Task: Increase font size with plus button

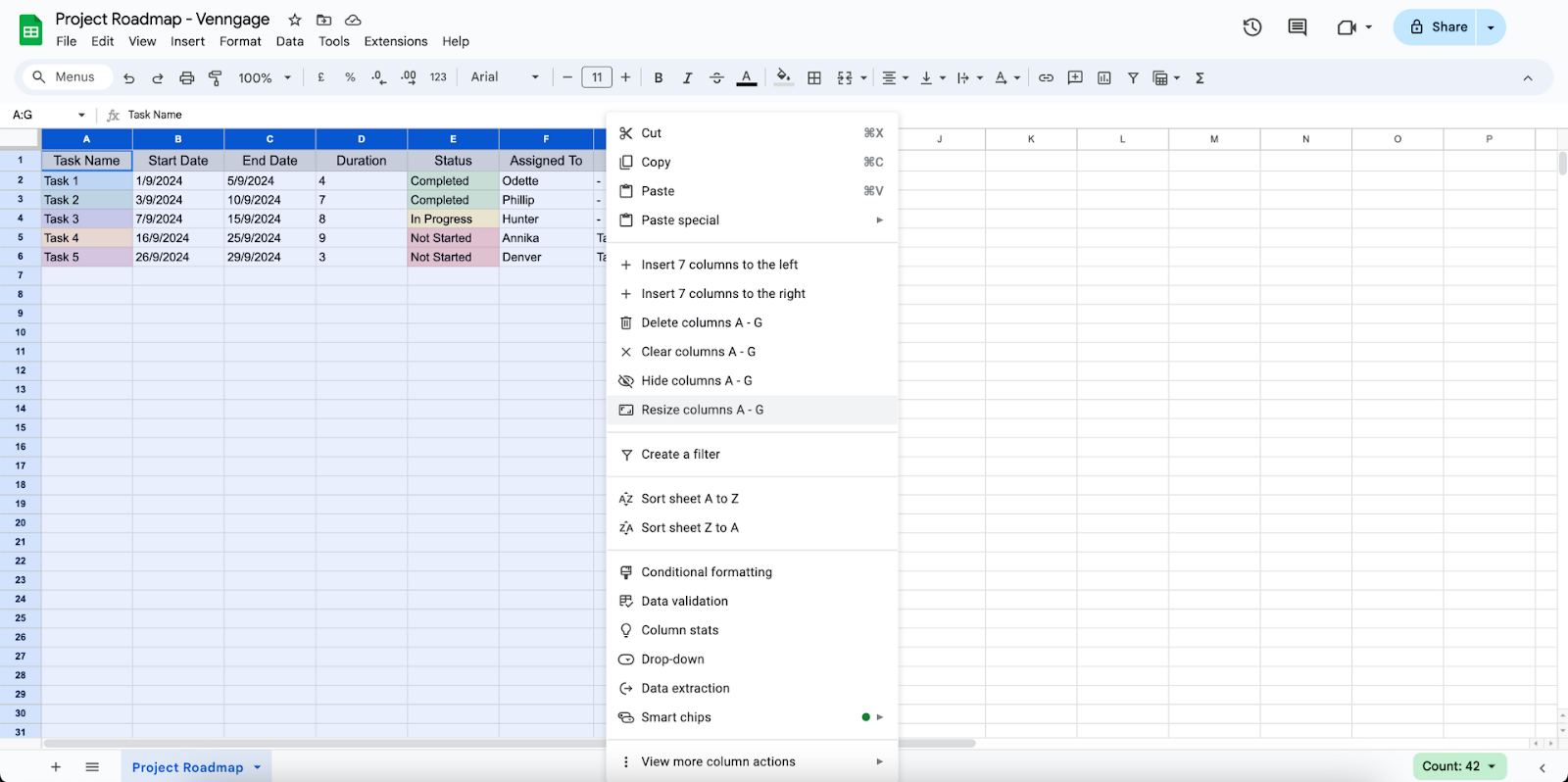Action: pos(625,77)
